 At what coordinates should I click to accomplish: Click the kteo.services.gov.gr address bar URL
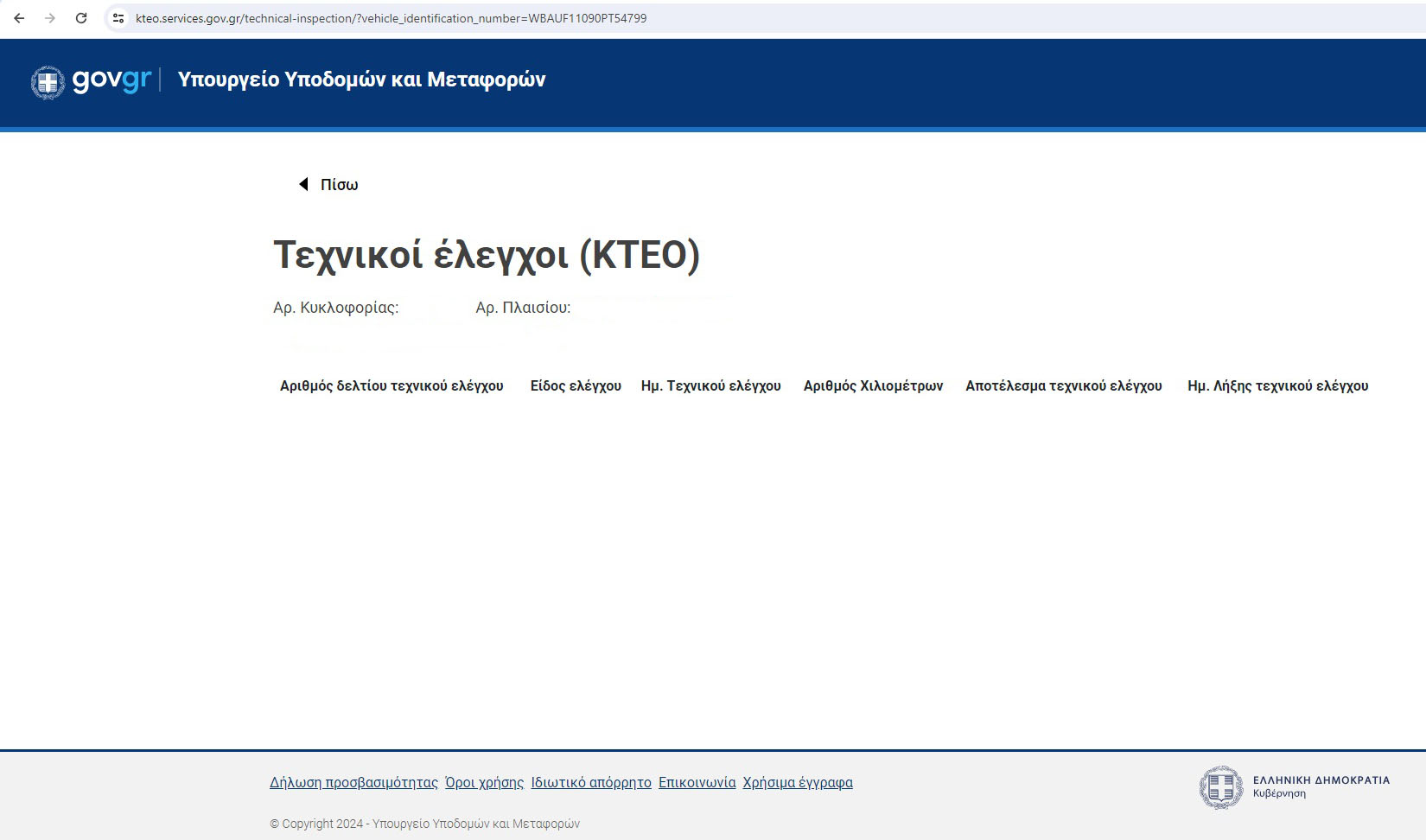click(x=391, y=18)
